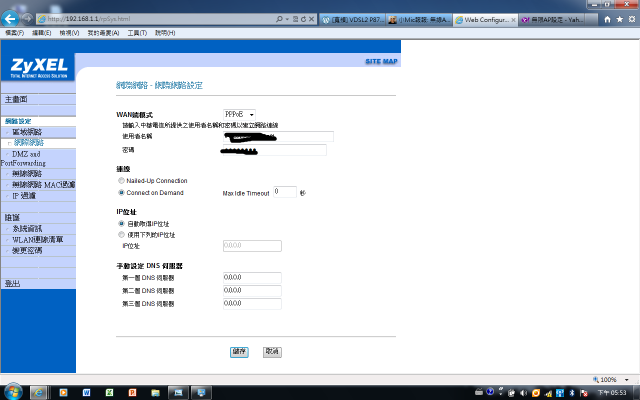Open Word from the taskbar

pos(87,393)
